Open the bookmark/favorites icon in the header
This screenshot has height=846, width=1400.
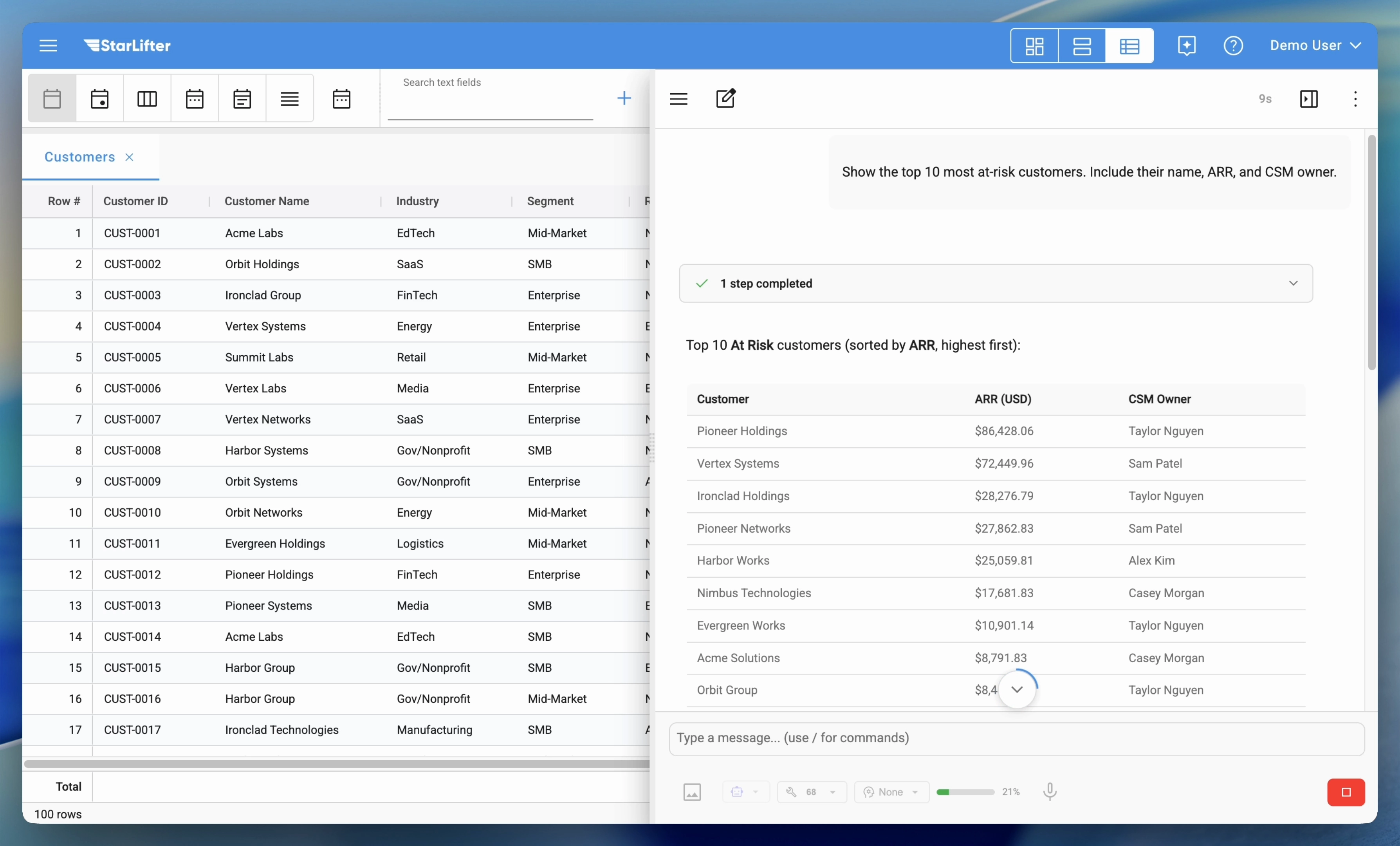[x=1187, y=45]
